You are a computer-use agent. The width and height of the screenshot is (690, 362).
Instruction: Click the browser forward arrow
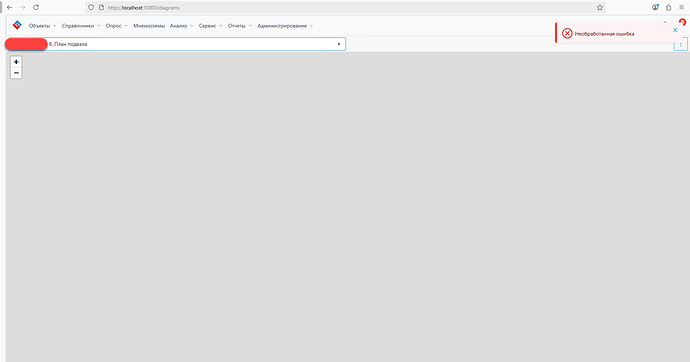pyautogui.click(x=22, y=7)
